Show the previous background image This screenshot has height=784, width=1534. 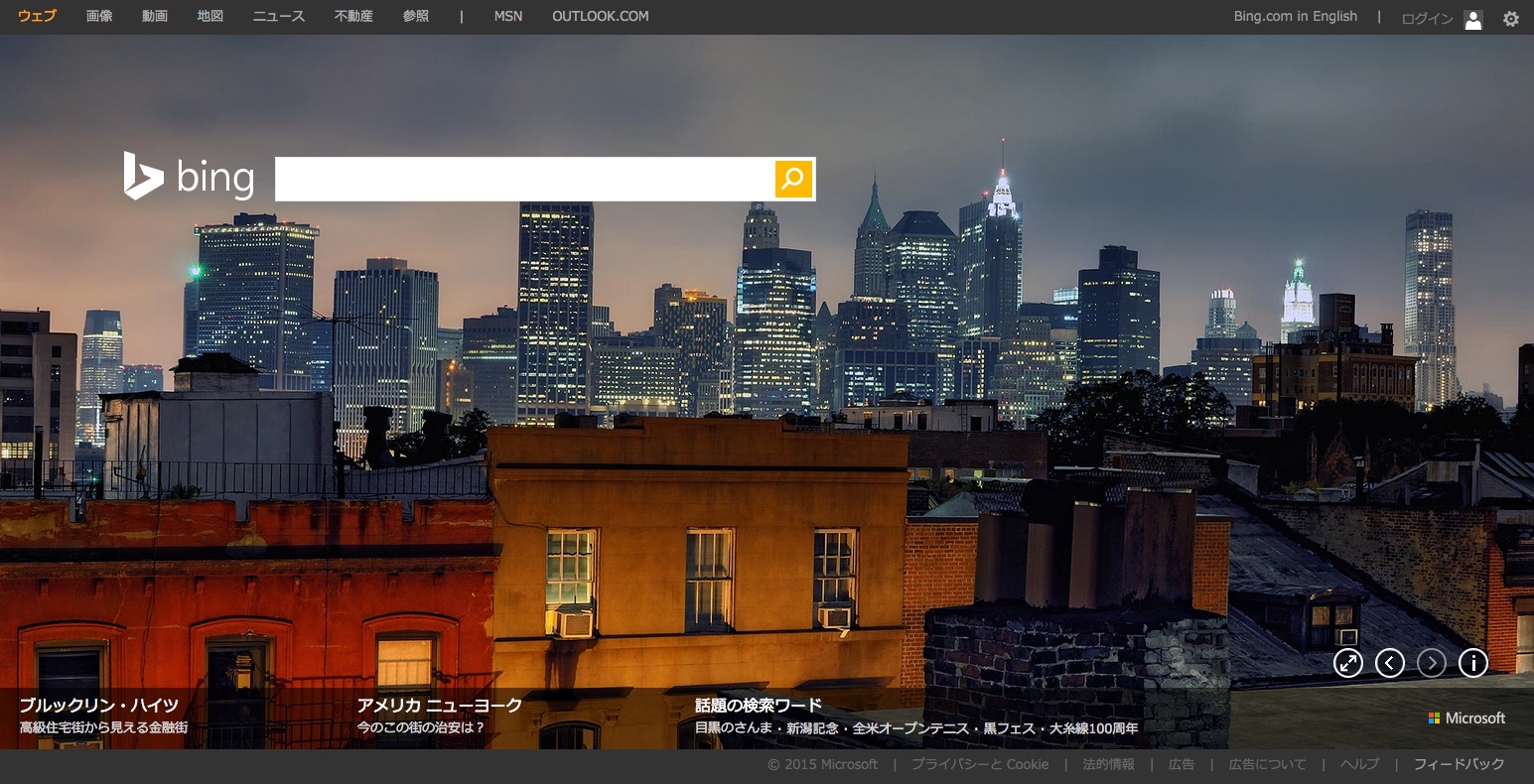tap(1390, 663)
